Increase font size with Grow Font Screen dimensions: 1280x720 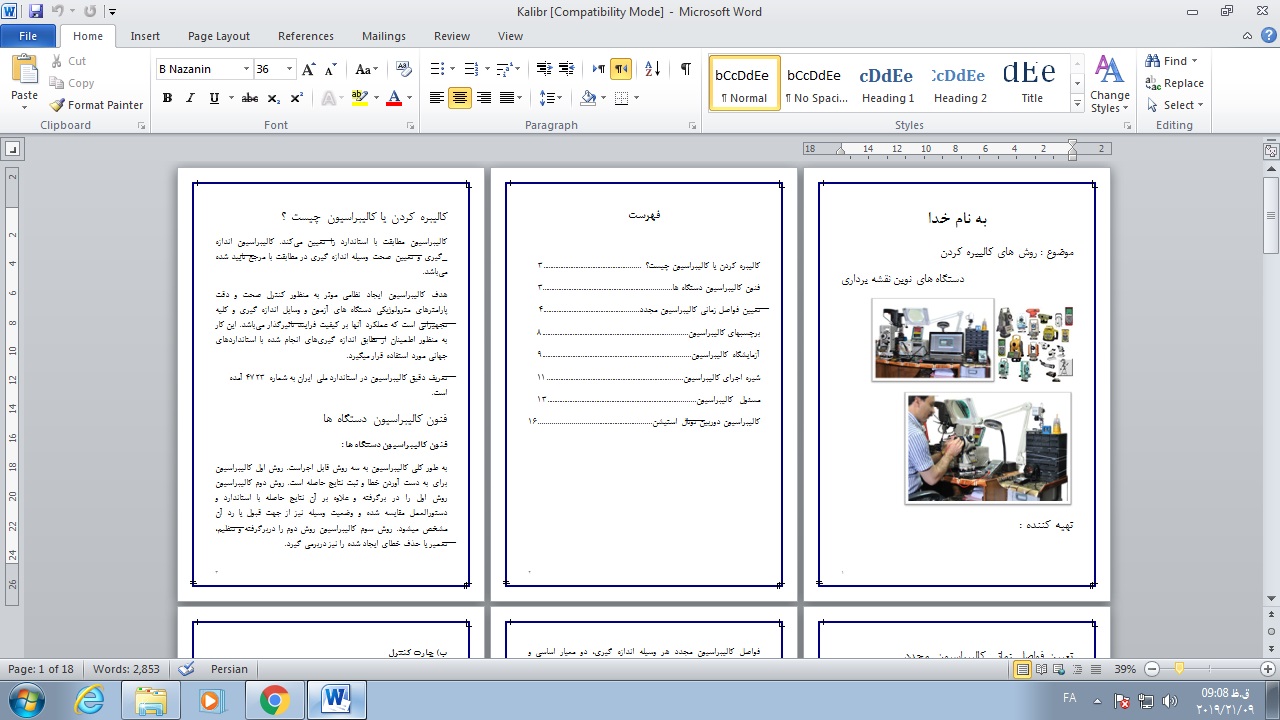click(309, 69)
